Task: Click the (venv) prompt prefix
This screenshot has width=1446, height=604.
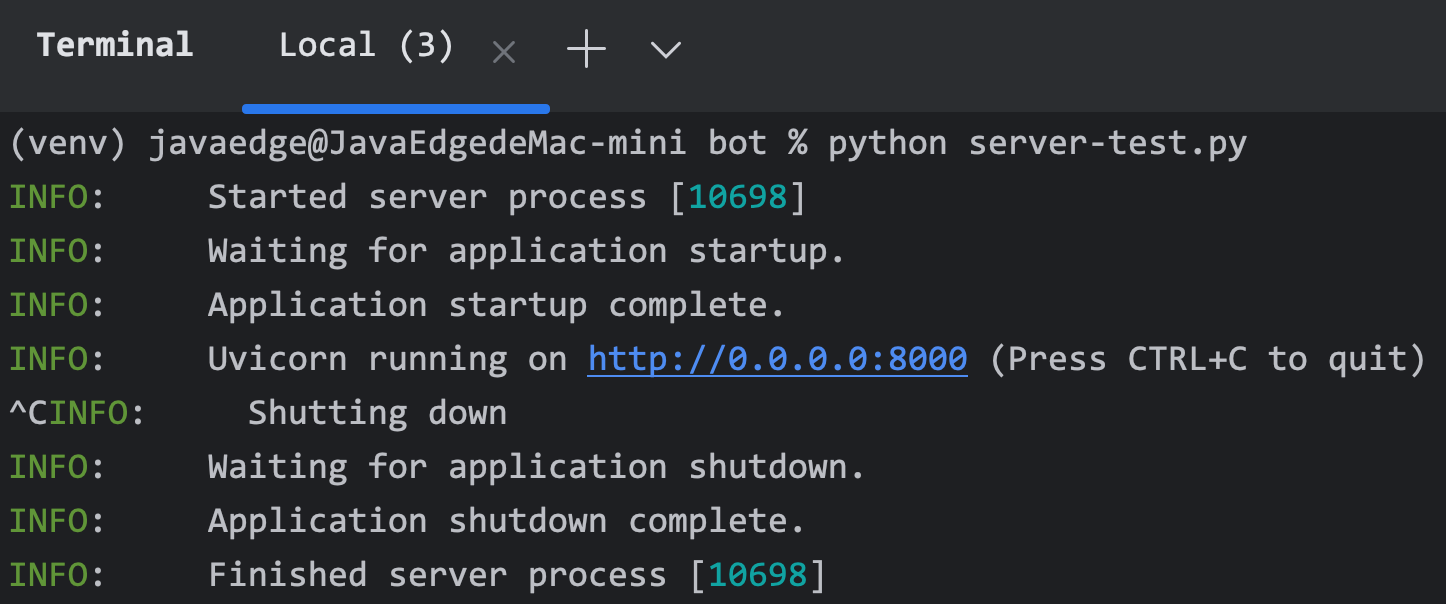Action: click(x=67, y=144)
